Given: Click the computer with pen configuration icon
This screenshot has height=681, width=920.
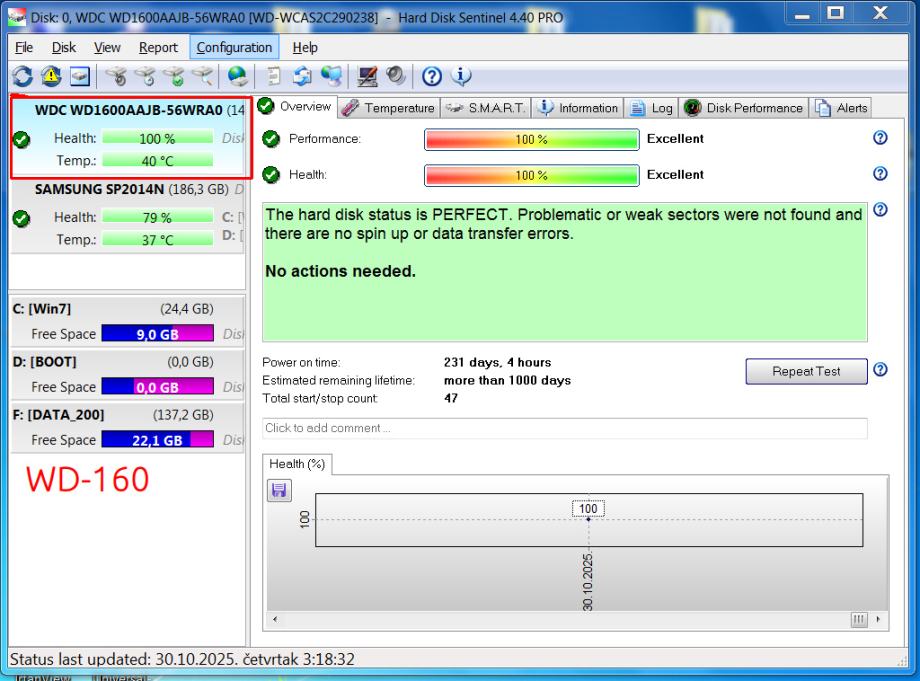Looking at the screenshot, I should tap(367, 76).
